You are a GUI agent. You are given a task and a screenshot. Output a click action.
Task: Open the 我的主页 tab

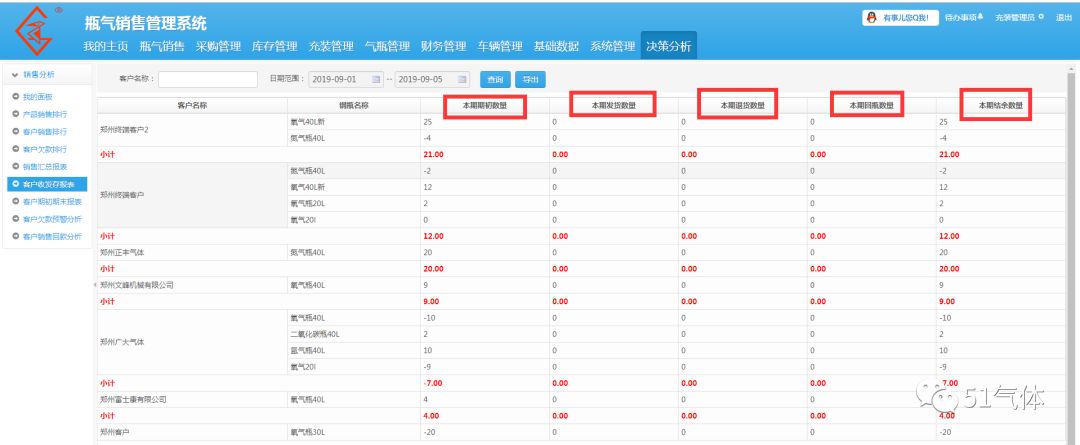coord(105,47)
